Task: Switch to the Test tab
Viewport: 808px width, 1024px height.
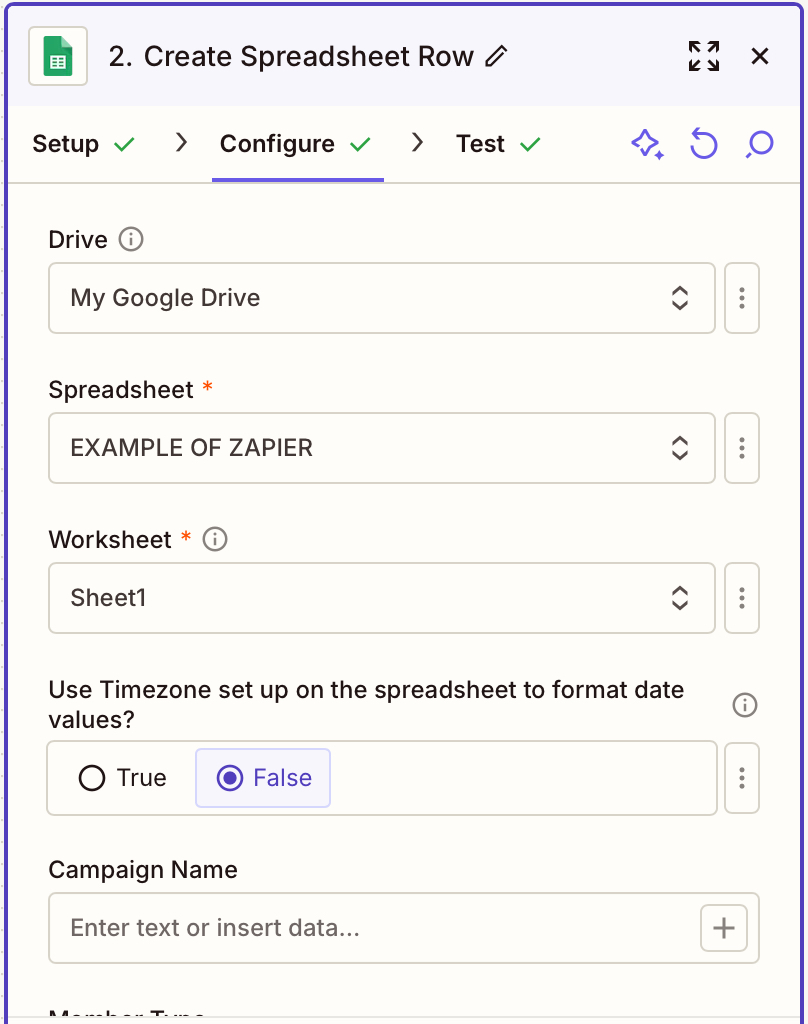Action: pyautogui.click(x=498, y=144)
